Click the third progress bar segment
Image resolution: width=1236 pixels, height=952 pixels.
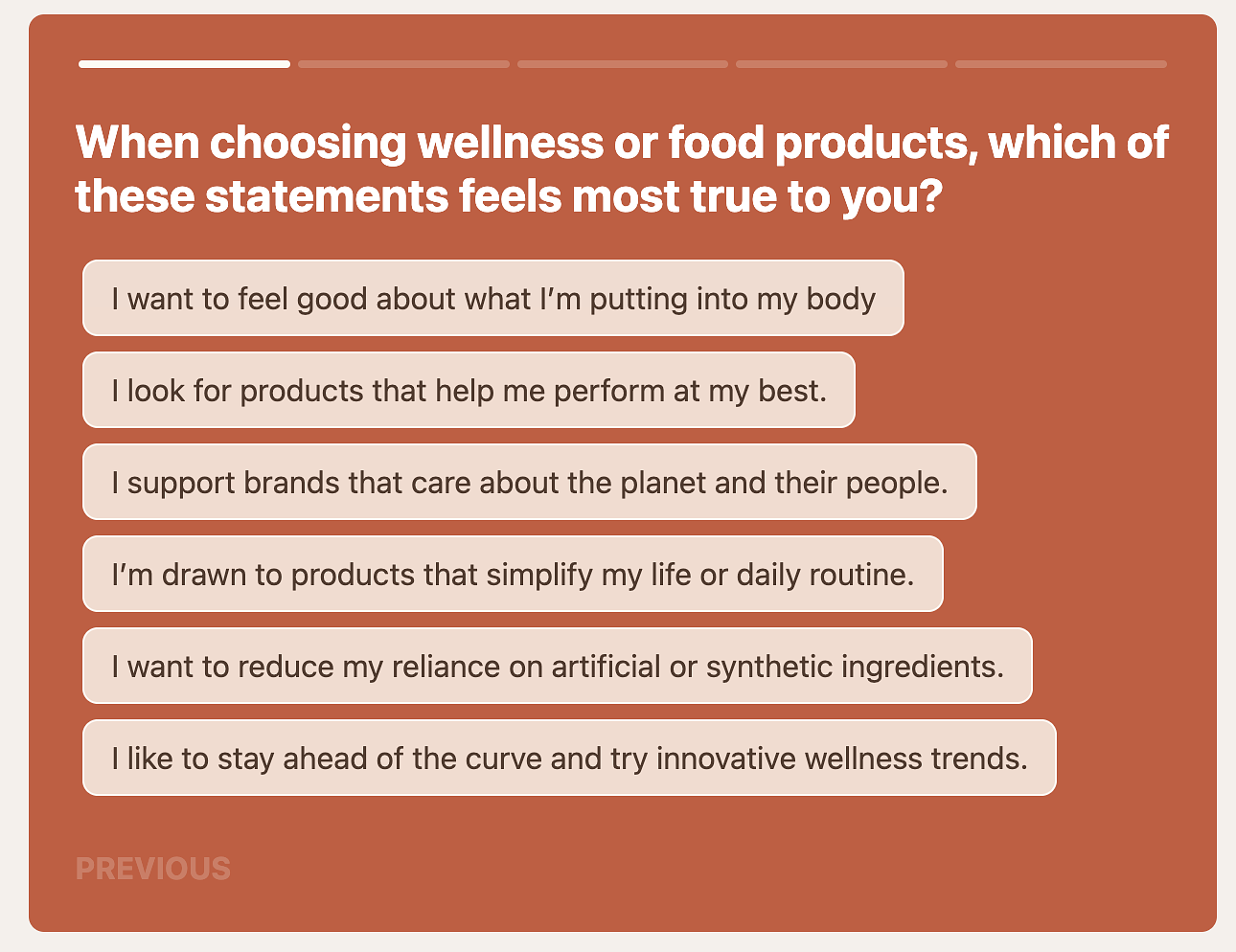tap(623, 64)
